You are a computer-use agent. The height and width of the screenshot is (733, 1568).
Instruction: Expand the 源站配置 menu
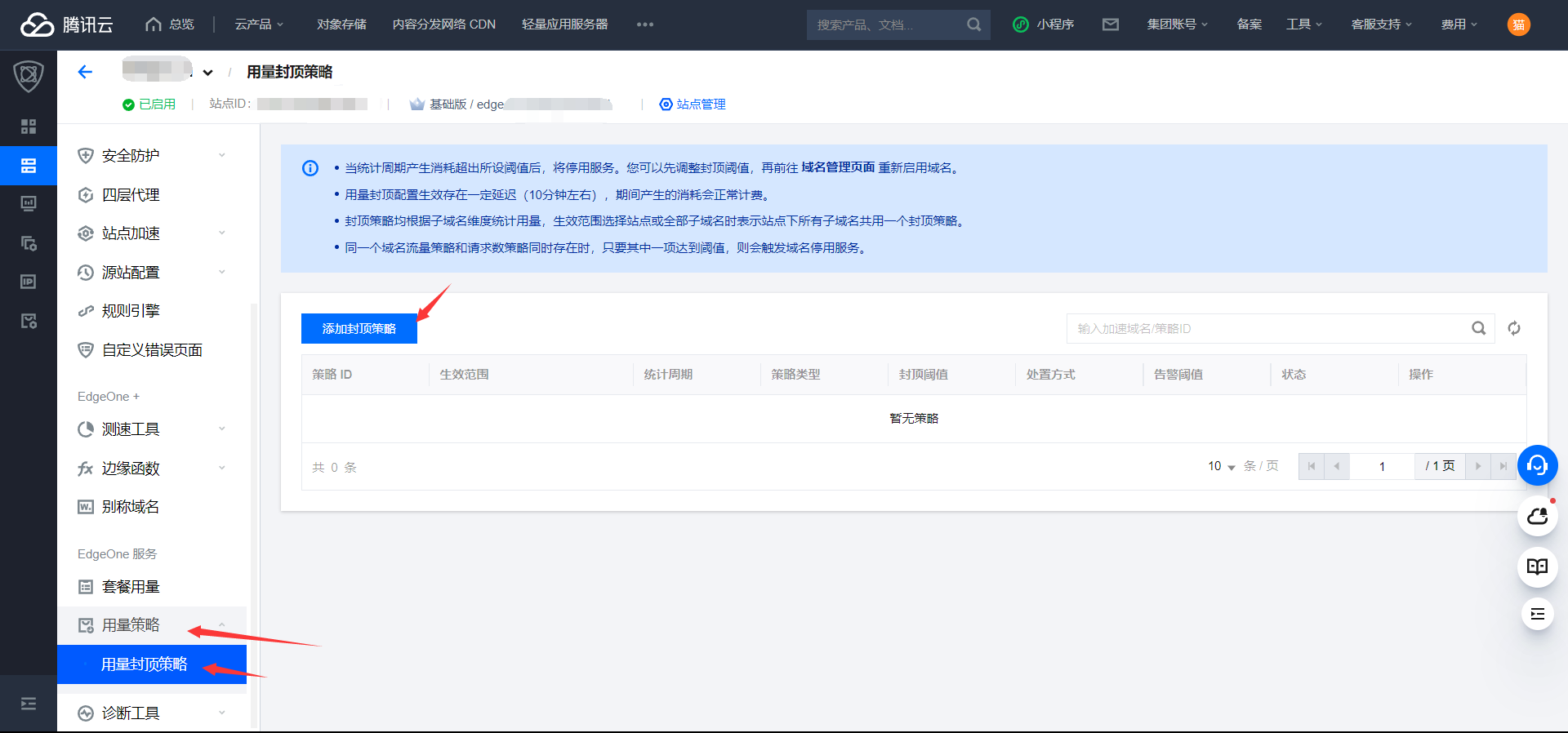tap(152, 273)
